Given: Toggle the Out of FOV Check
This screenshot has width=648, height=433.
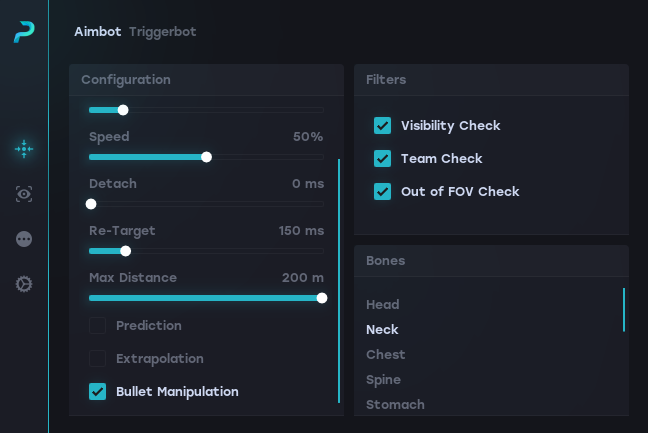Looking at the screenshot, I should click(x=382, y=191).
